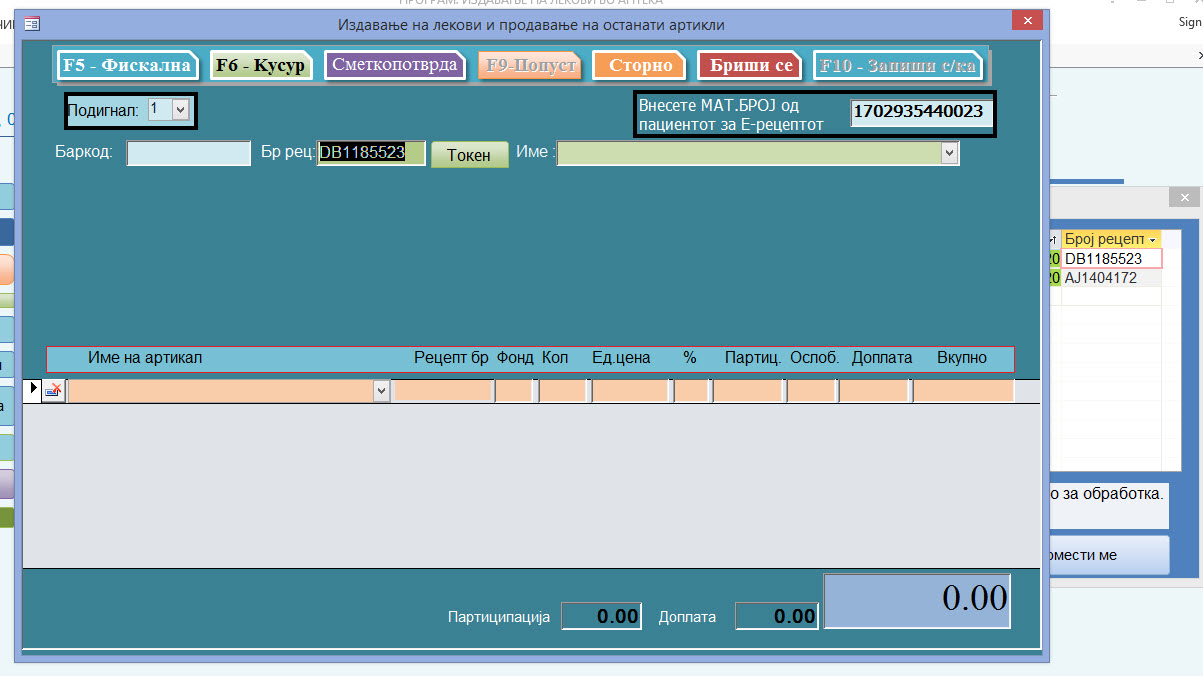Open the Подигнал dropdown

point(180,110)
